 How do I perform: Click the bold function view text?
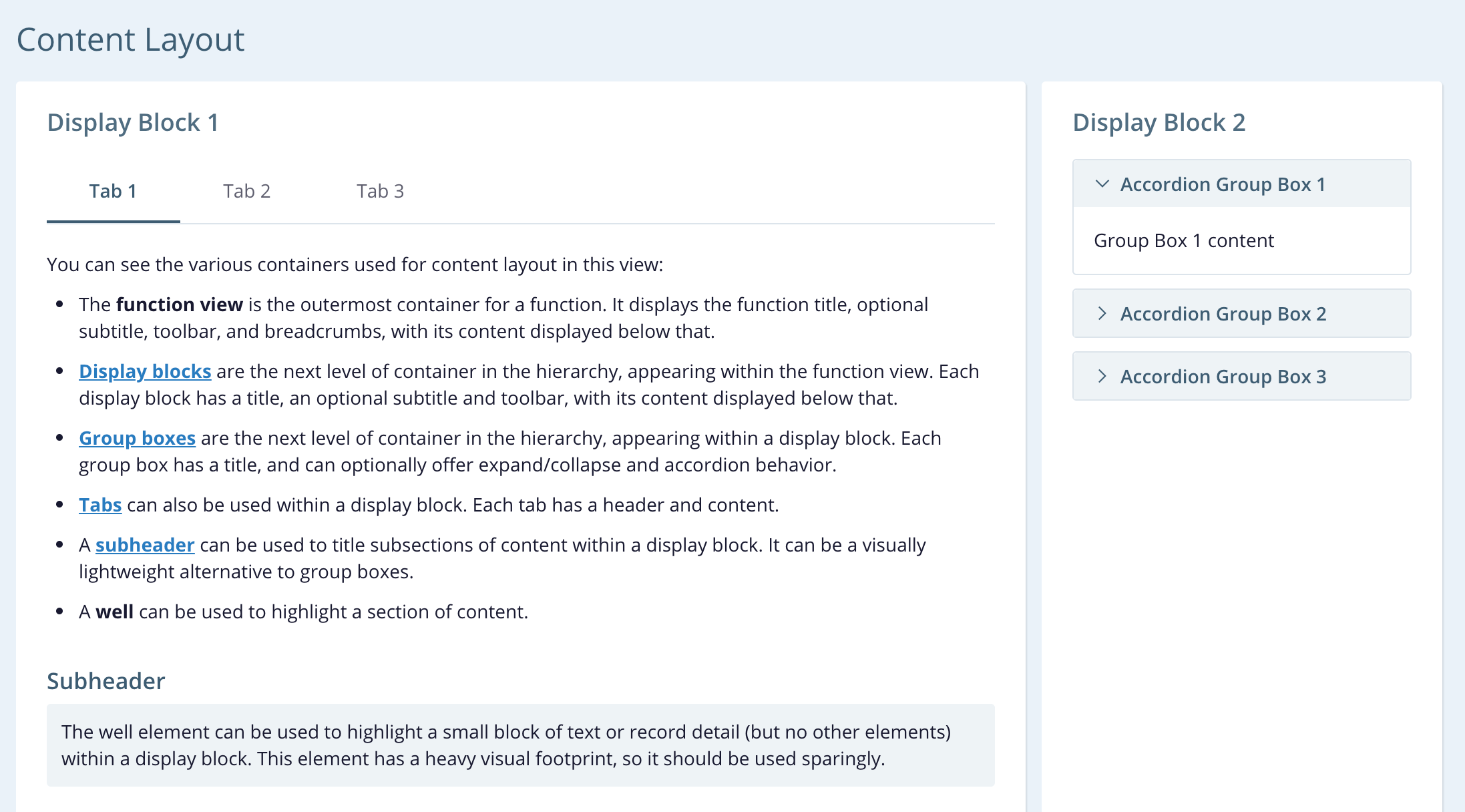click(x=179, y=304)
